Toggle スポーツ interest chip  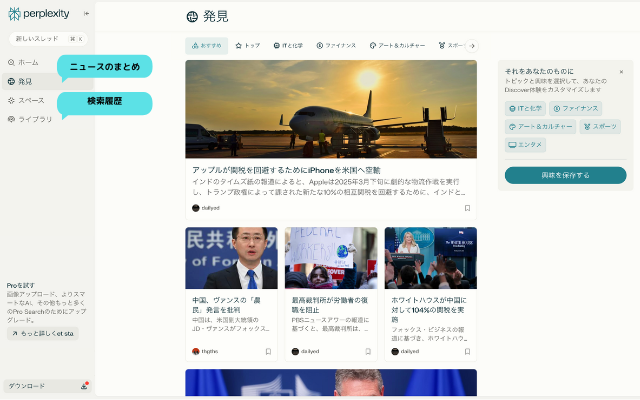600,127
